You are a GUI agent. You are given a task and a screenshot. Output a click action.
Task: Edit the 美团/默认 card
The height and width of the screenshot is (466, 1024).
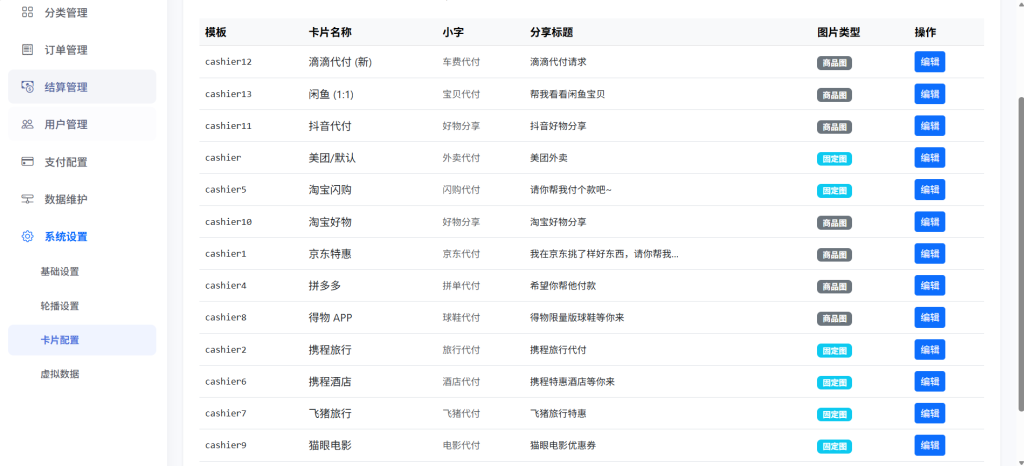929,157
